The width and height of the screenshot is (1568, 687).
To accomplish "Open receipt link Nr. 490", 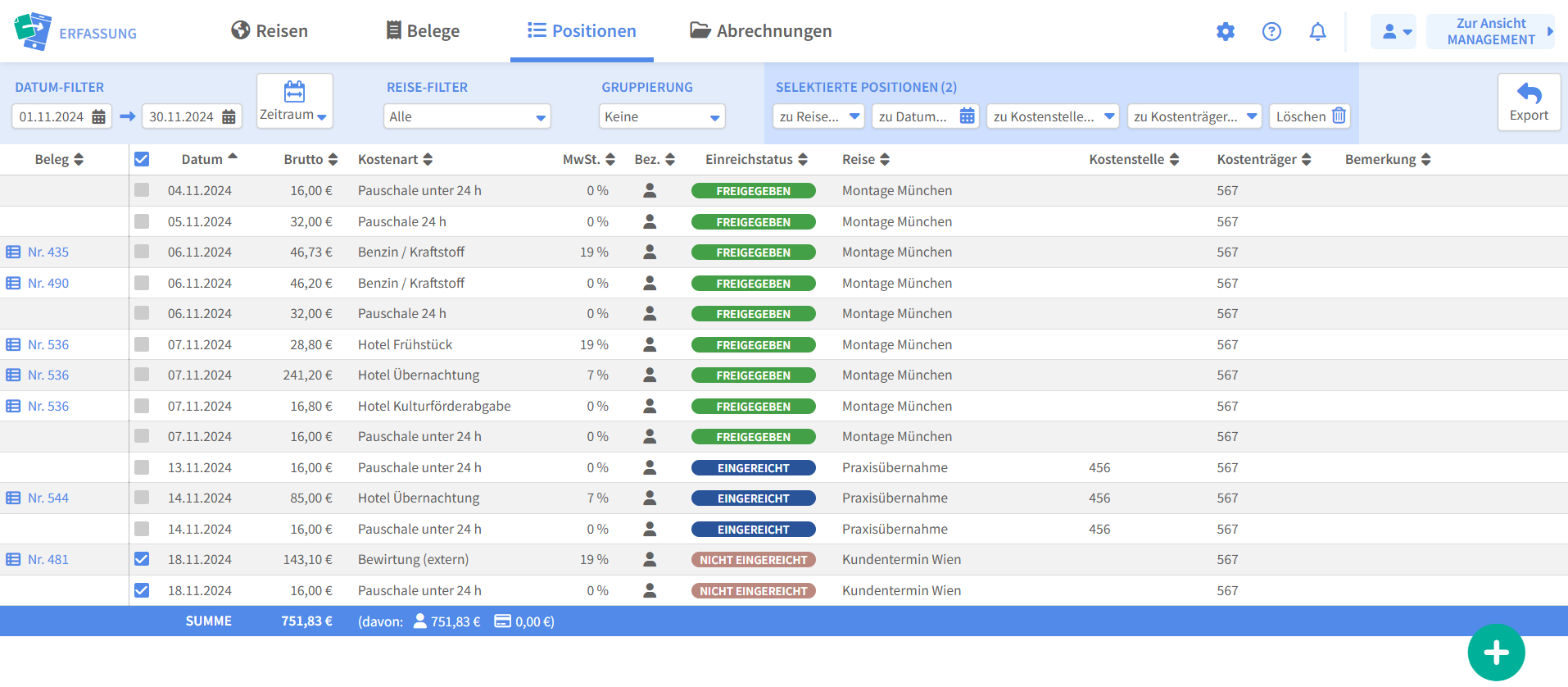I will pyautogui.click(x=48, y=283).
